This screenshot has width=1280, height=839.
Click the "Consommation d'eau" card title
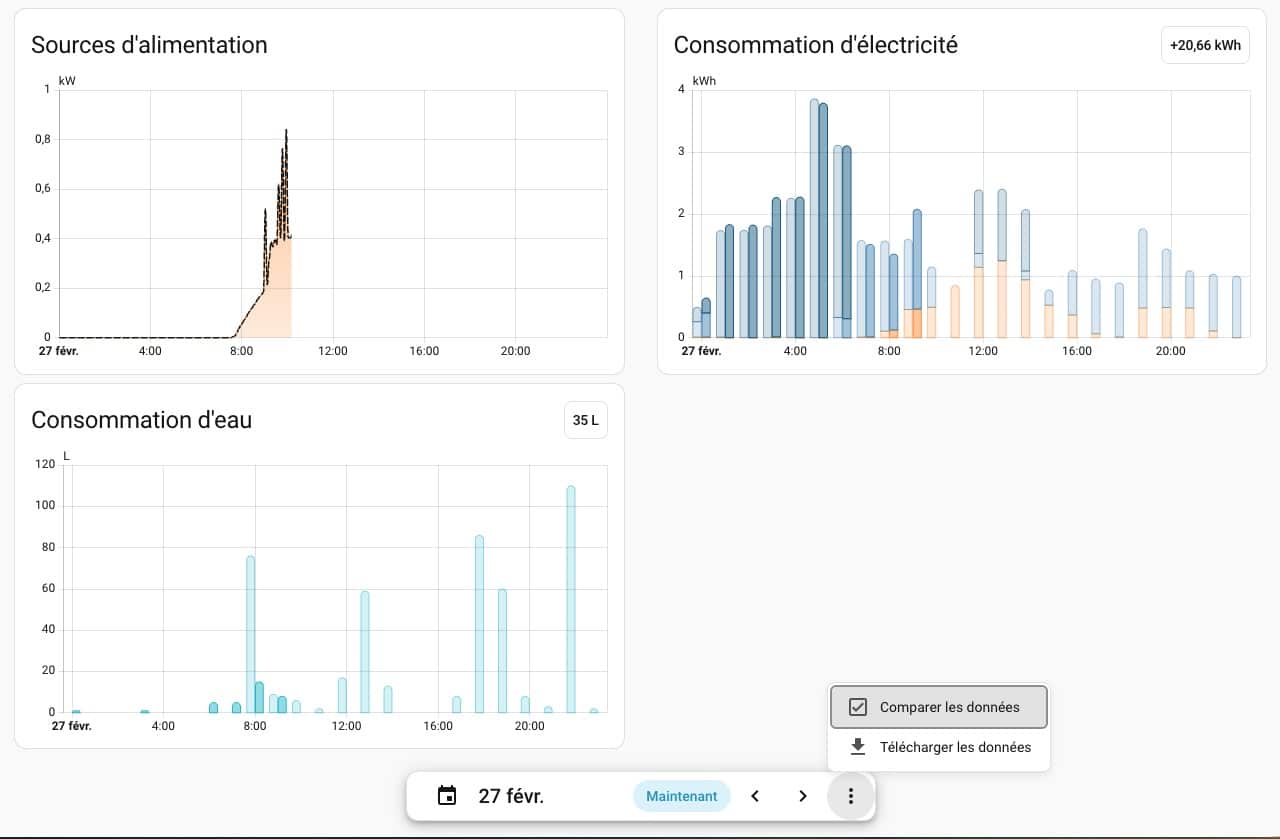141,420
